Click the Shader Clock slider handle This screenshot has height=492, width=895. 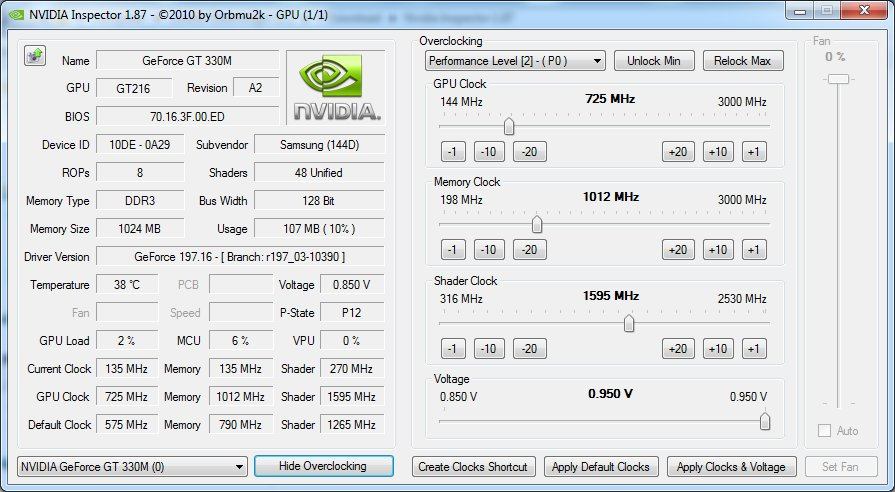629,324
